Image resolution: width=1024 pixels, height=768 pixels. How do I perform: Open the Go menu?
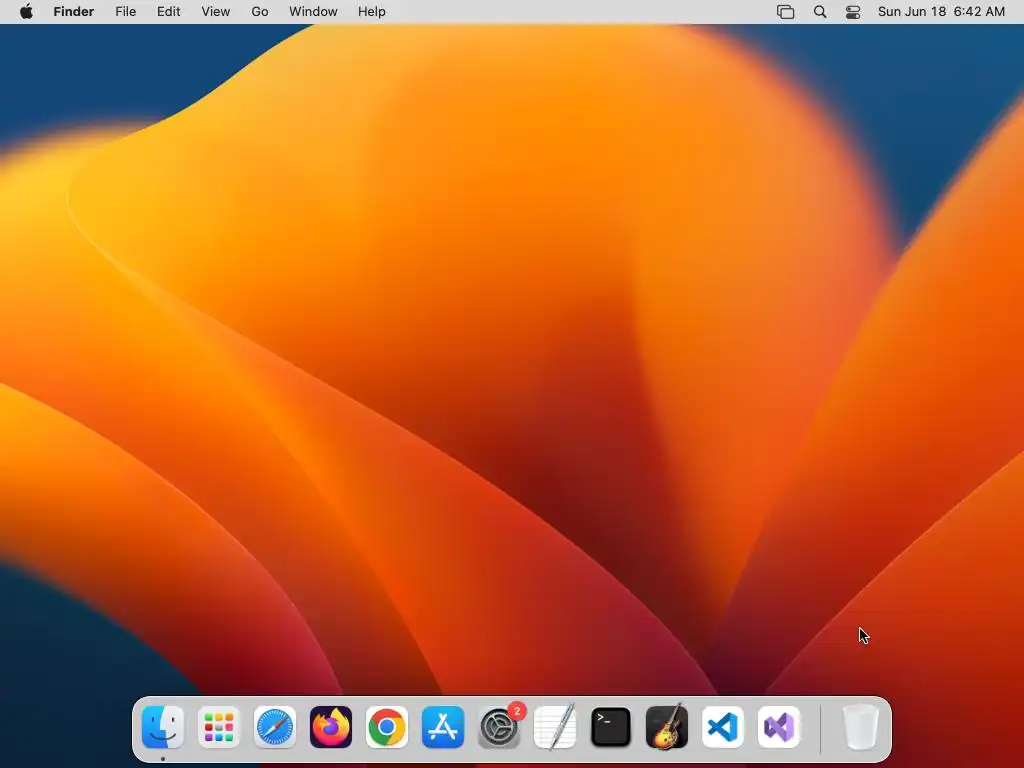click(260, 12)
